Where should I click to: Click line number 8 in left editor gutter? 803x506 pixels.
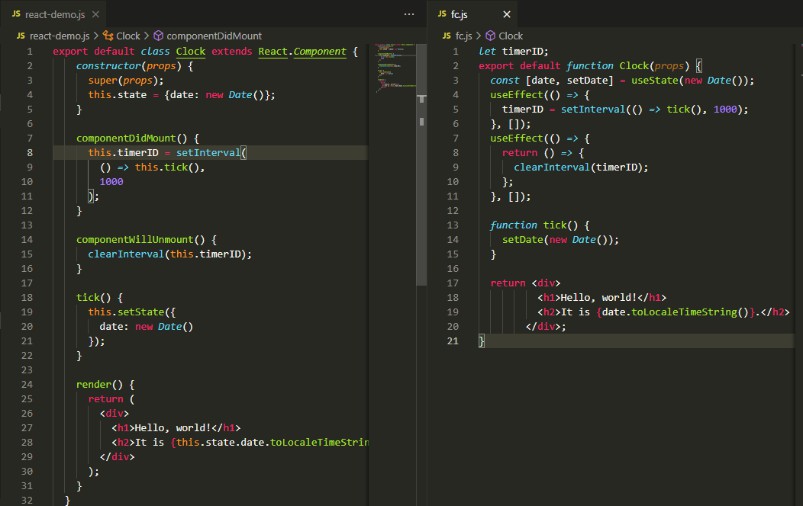tap(31, 153)
